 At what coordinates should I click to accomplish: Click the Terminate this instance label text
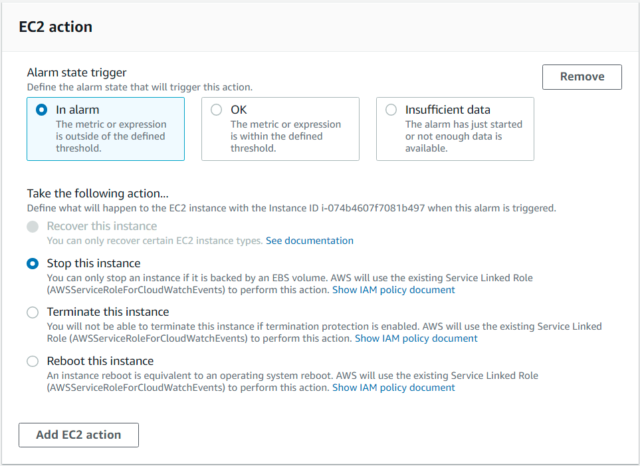click(x=108, y=312)
